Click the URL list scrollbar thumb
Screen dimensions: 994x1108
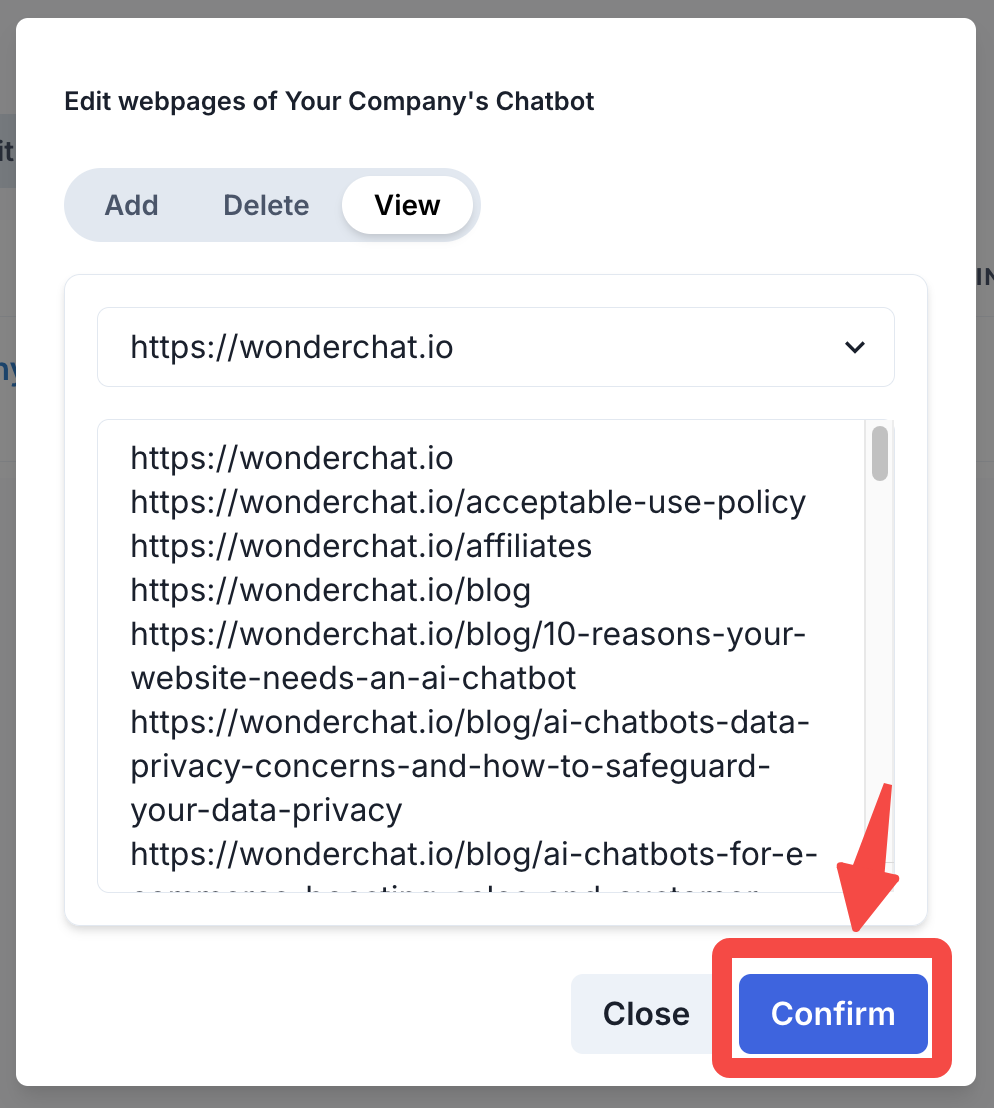[880, 453]
